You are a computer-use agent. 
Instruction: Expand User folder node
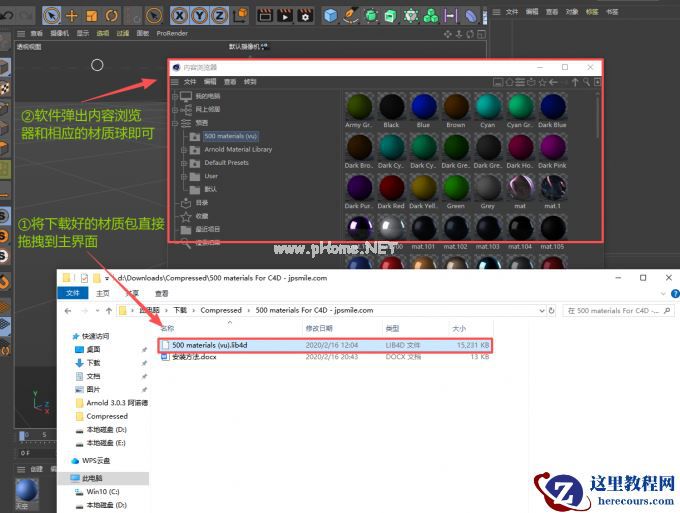coord(184,177)
